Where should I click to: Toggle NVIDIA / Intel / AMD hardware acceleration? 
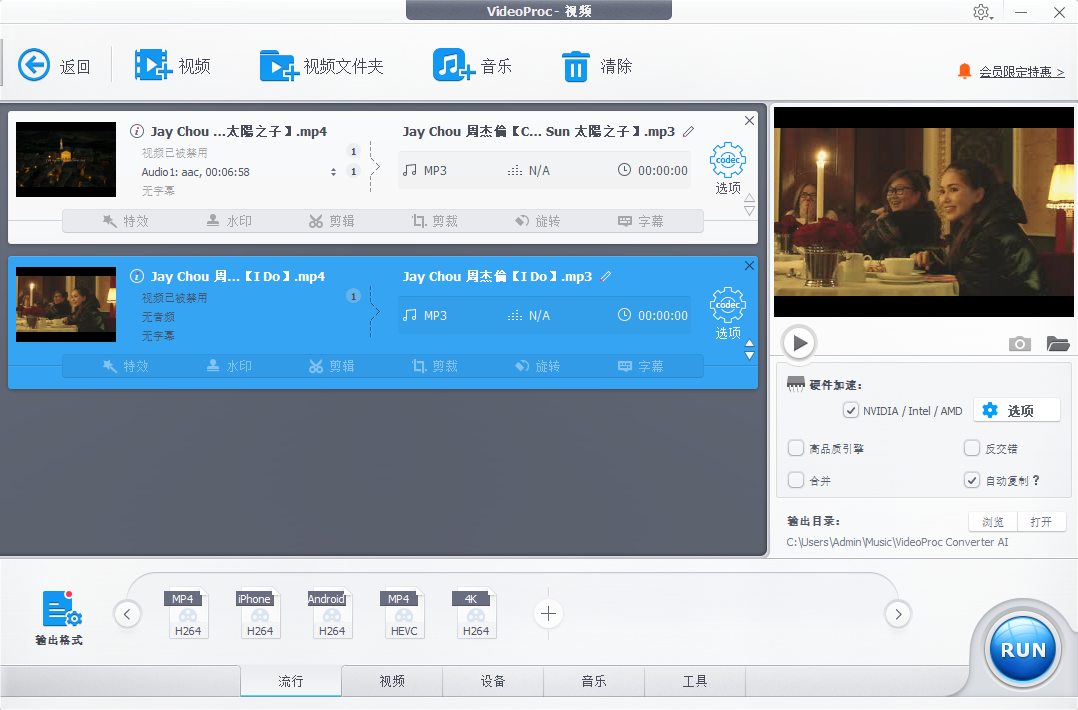point(851,410)
